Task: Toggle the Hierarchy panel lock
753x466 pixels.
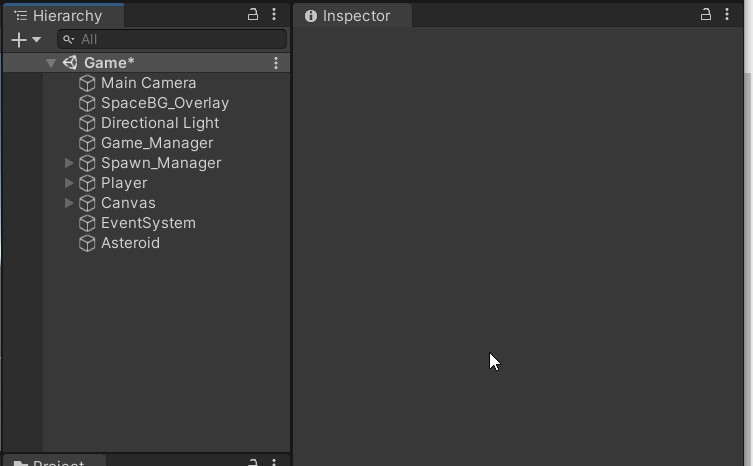Action: tap(253, 15)
